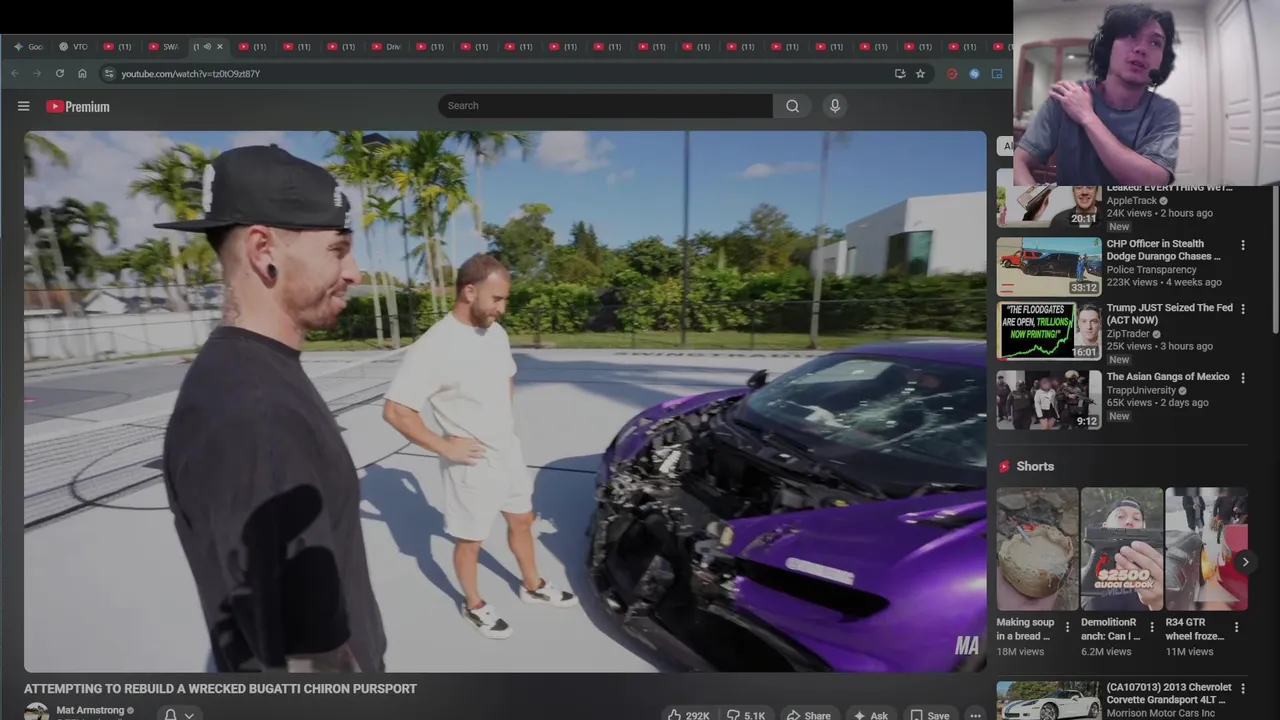Viewport: 1280px width, 720px height.
Task: Open options for R34 GTR Short
Action: pos(1236,628)
